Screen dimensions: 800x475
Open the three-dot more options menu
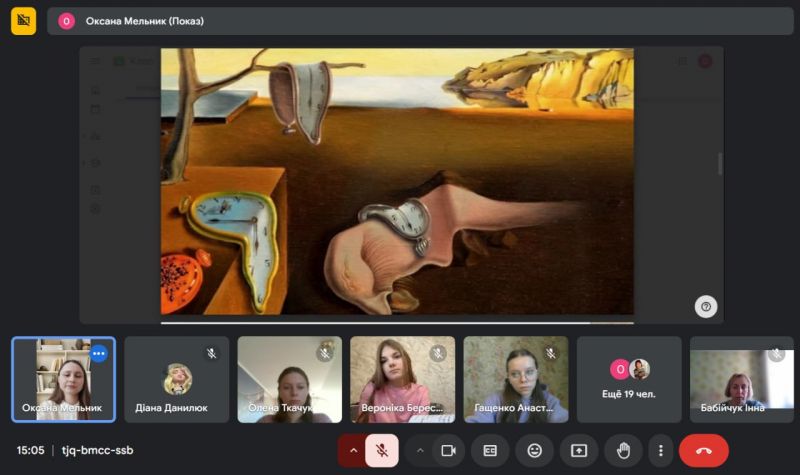pos(661,451)
